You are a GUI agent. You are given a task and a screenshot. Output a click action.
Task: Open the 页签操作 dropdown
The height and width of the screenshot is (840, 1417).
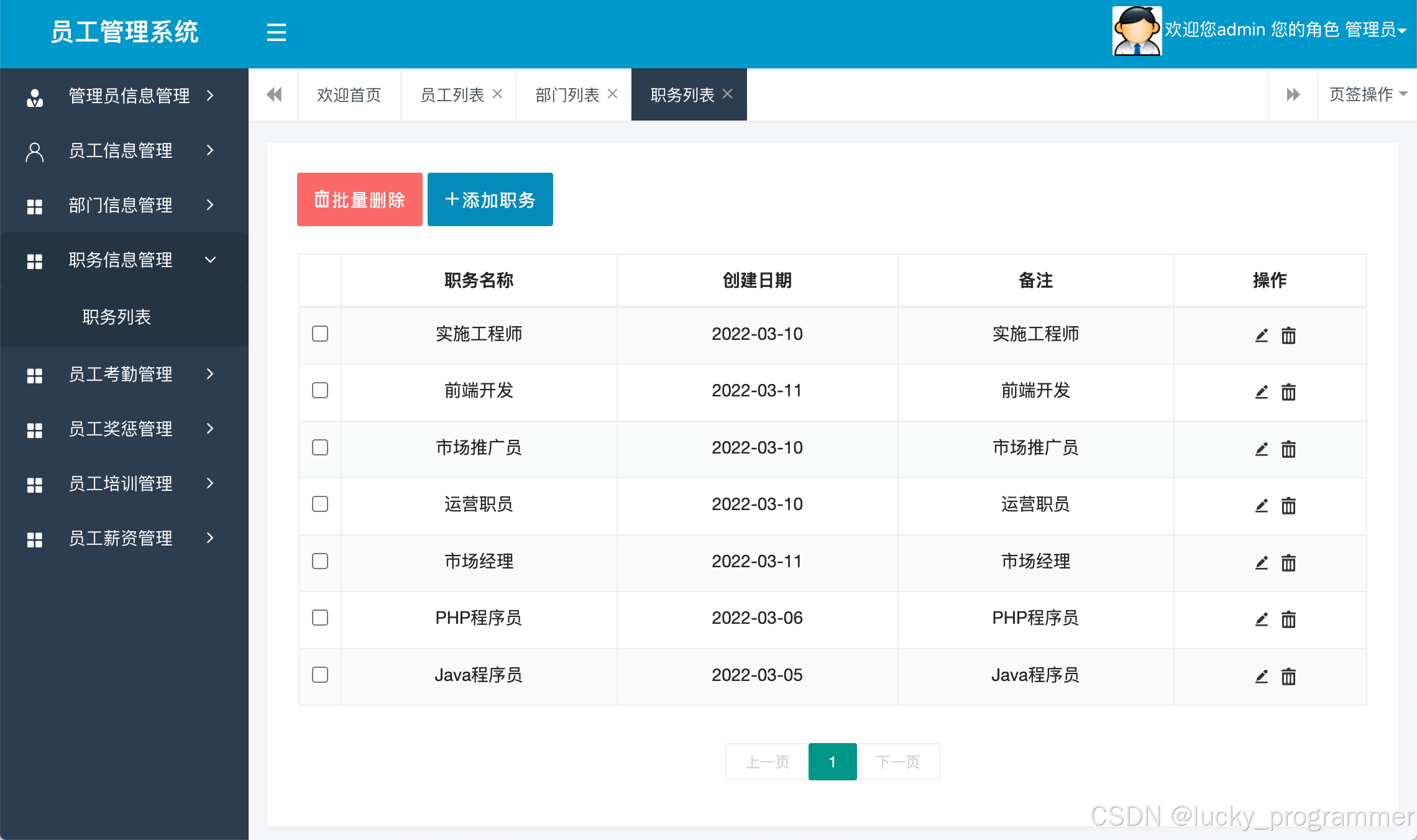[1367, 94]
